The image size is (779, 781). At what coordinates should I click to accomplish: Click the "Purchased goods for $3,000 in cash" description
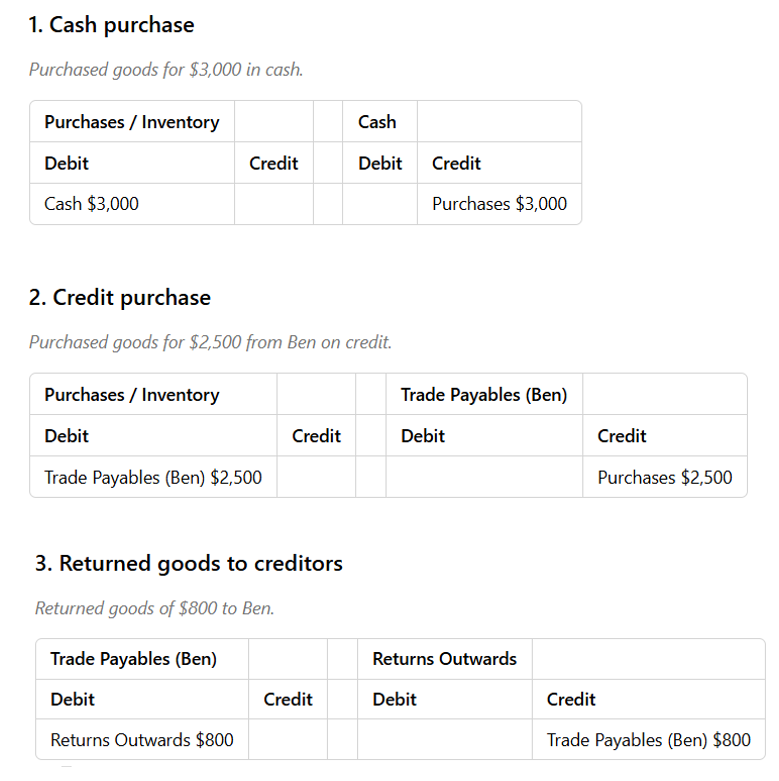(166, 70)
